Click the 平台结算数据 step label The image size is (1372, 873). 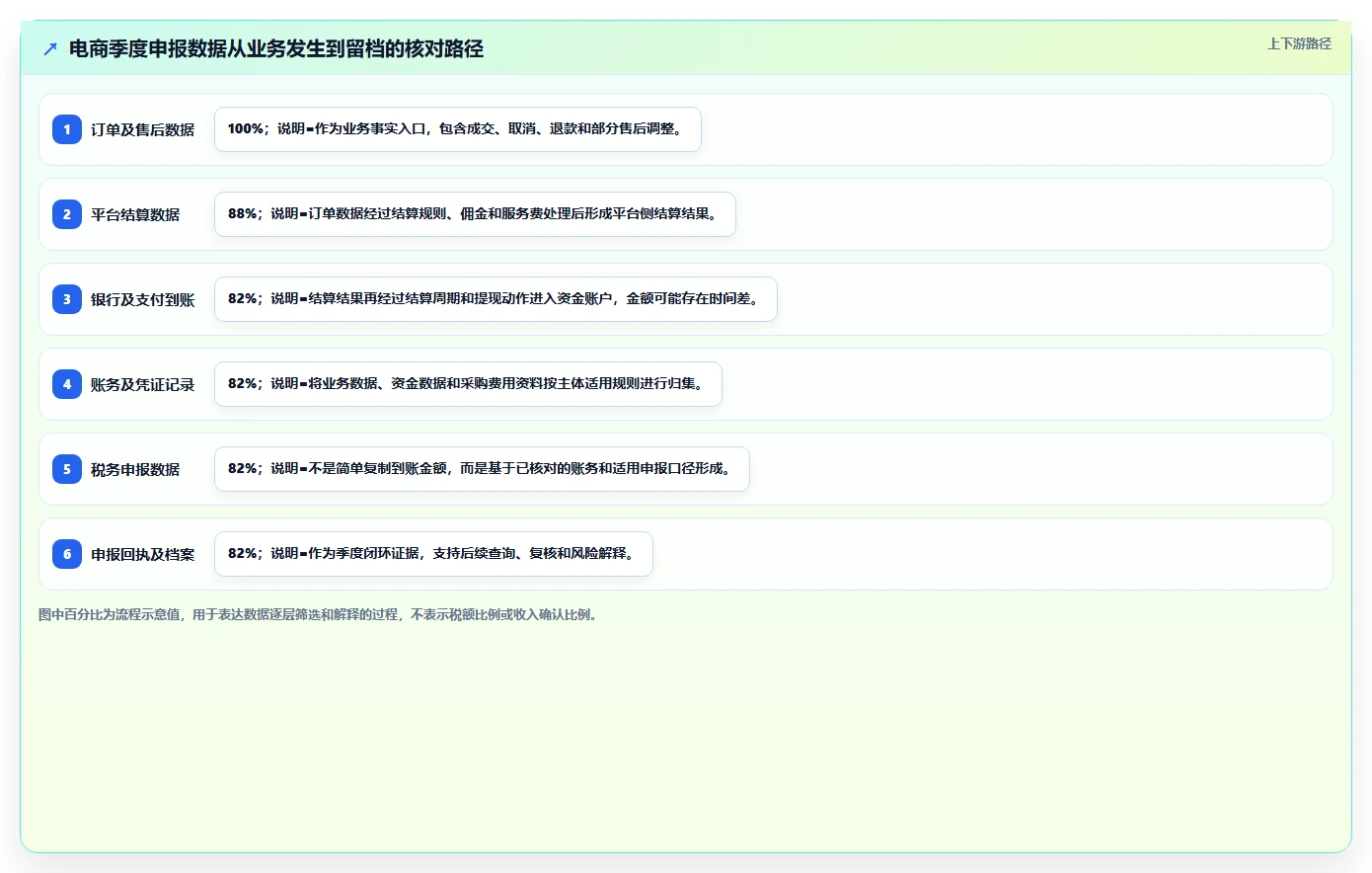[x=135, y=214]
